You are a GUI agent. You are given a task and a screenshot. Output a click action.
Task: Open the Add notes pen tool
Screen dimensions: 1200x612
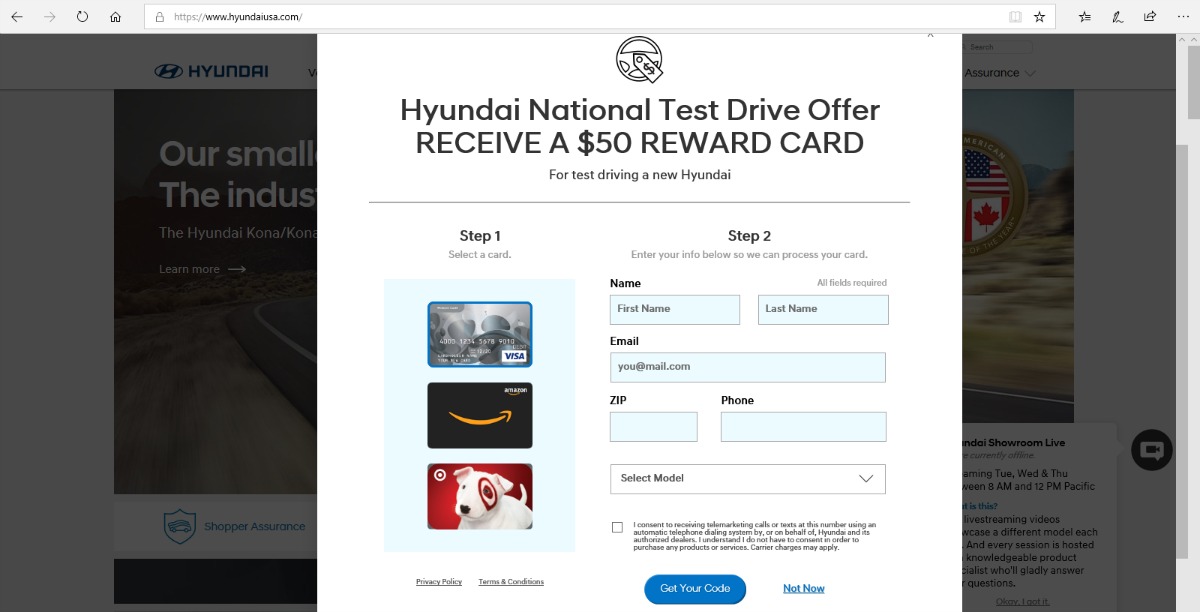1118,17
